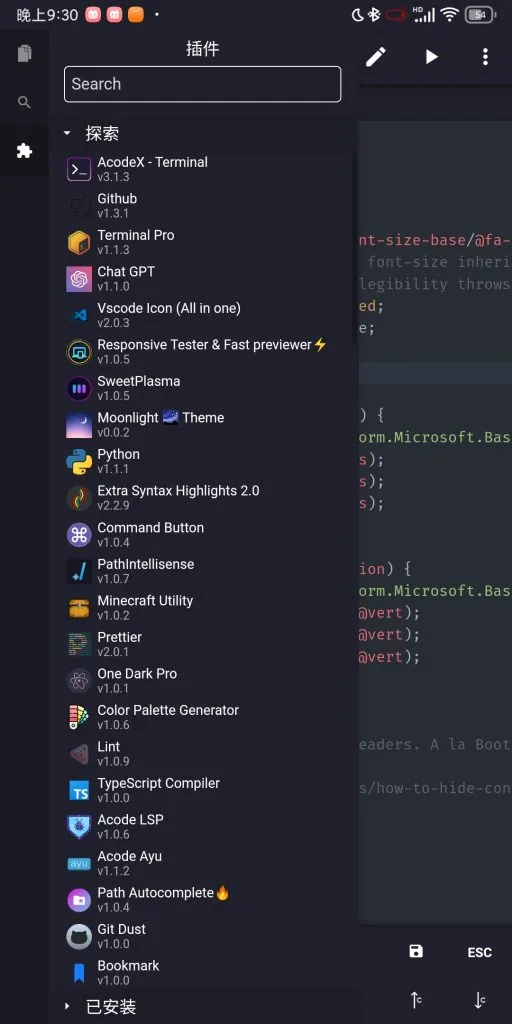Open the Prettier plugin entry

pyautogui.click(x=204, y=644)
